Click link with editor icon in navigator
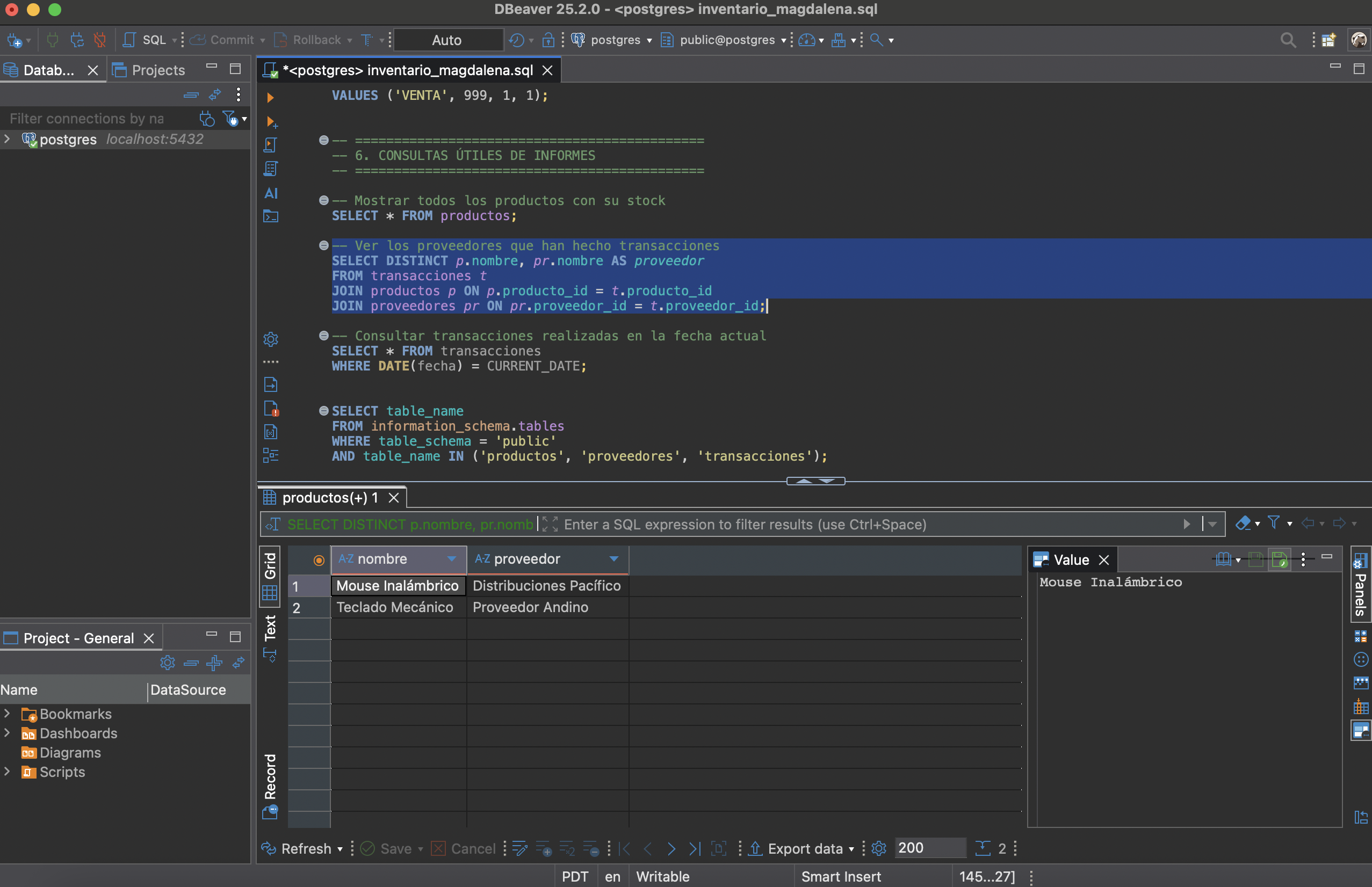 coord(215,94)
